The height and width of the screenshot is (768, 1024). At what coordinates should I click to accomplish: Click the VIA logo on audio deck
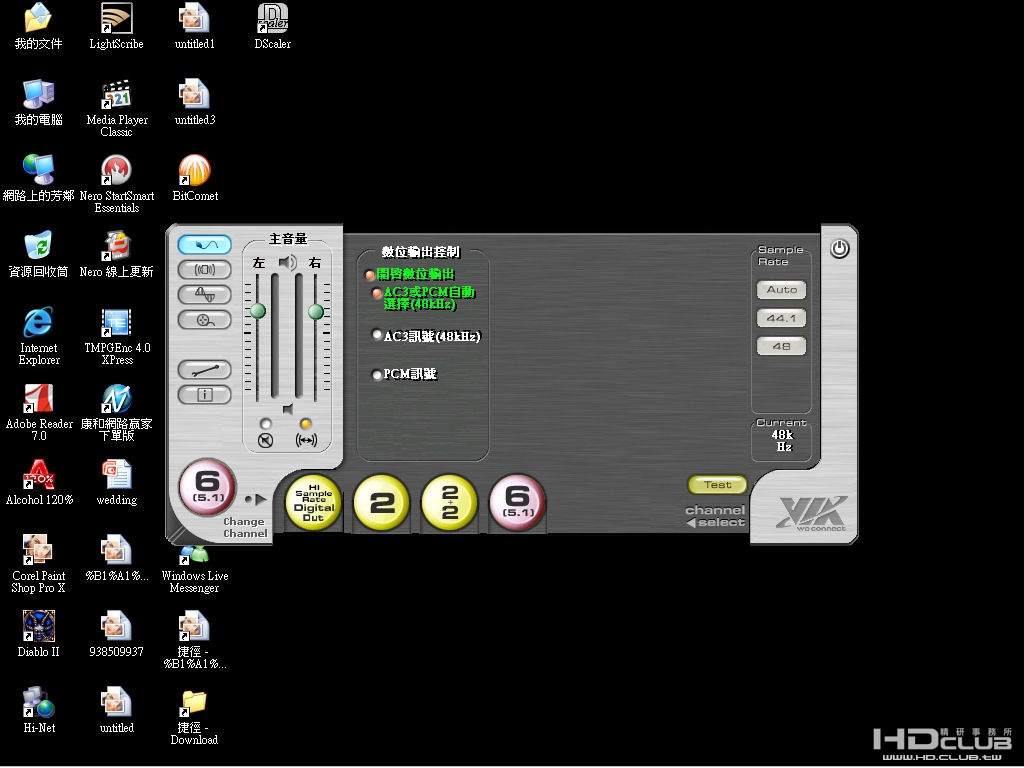[x=813, y=513]
